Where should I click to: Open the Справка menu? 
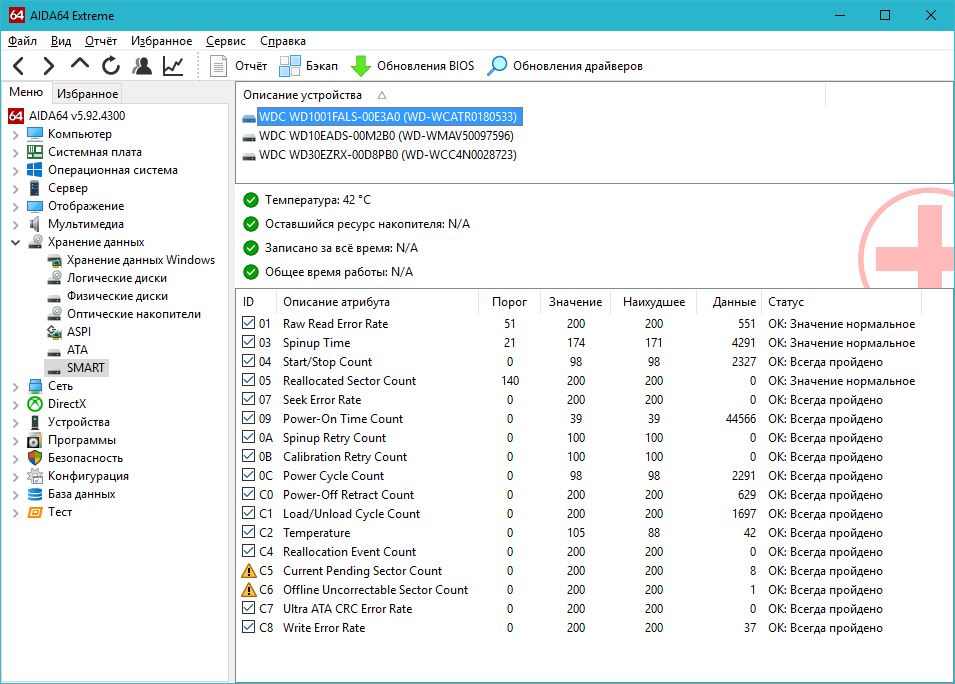pos(283,41)
